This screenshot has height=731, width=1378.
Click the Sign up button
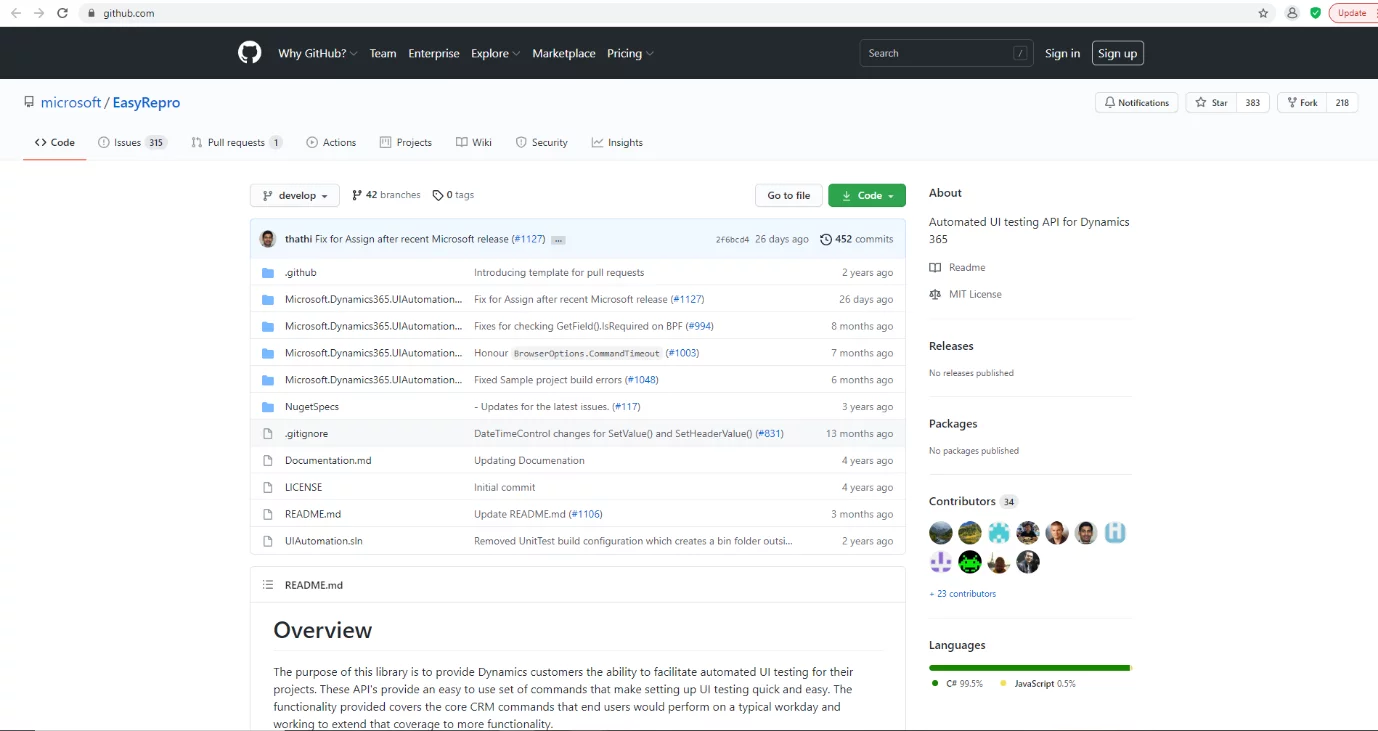click(1117, 54)
